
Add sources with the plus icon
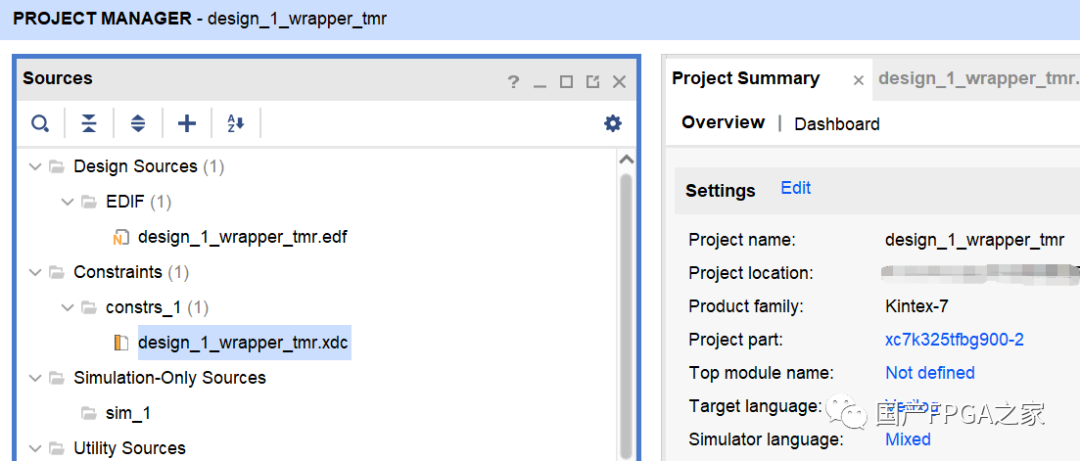click(187, 124)
